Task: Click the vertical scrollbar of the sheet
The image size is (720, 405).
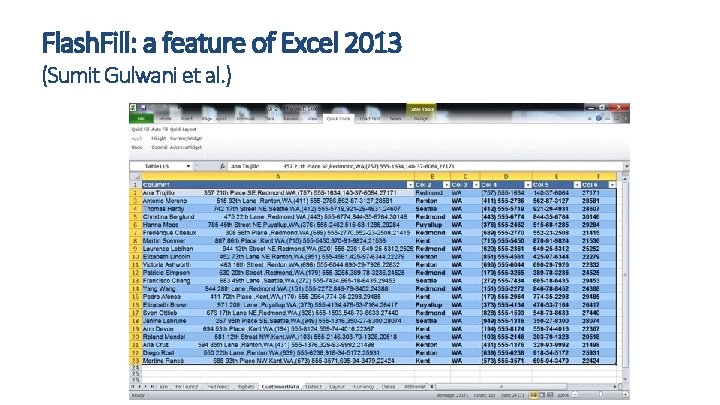Action: [x=625, y=276]
